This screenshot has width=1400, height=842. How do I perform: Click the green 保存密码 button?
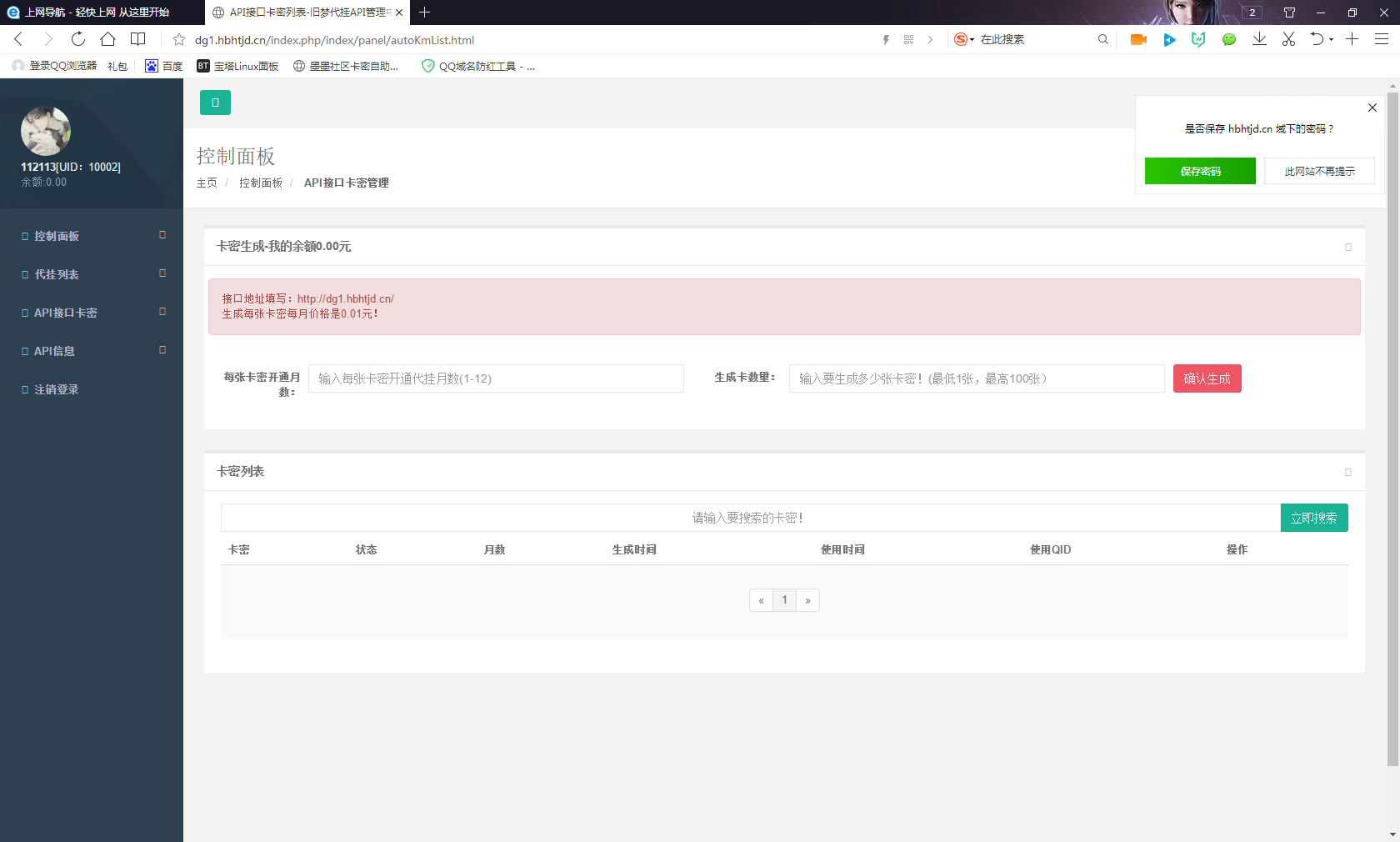click(x=1200, y=171)
